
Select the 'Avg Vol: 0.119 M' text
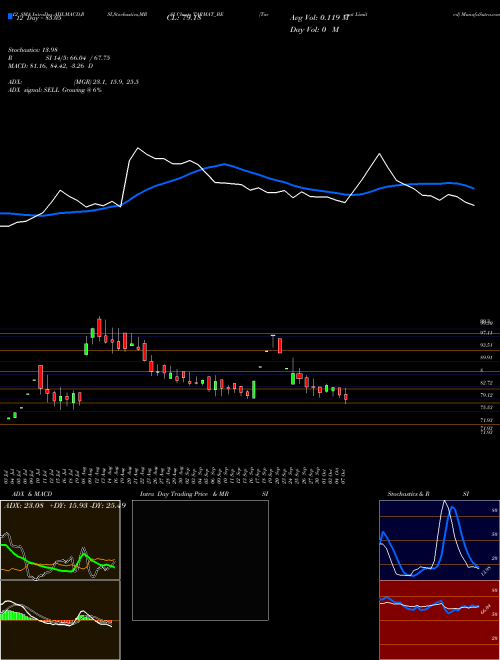pos(319,18)
